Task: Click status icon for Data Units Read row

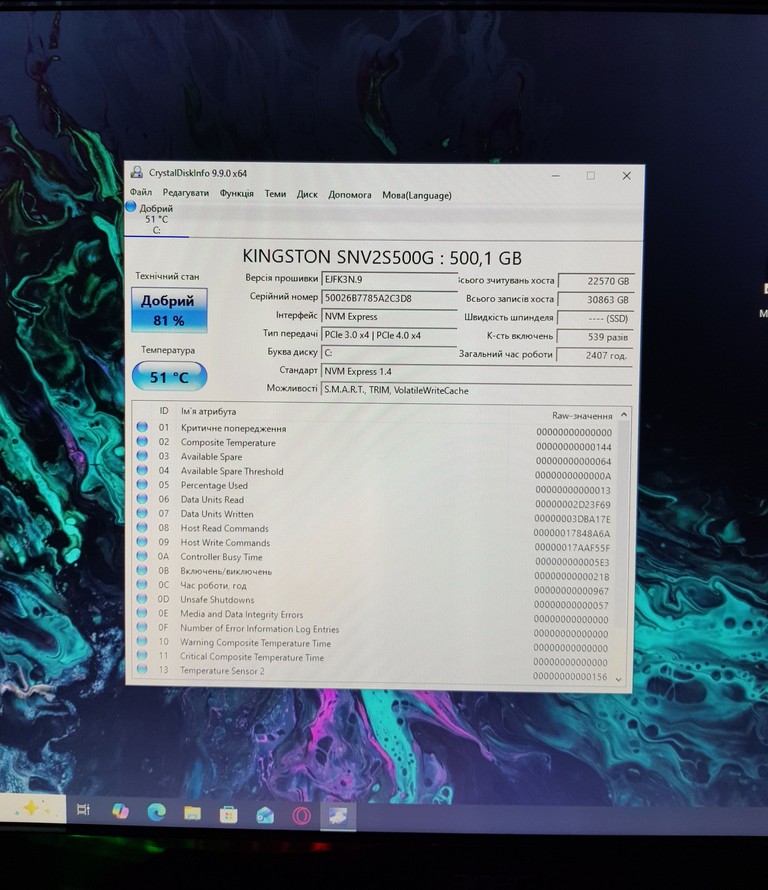Action: point(142,498)
